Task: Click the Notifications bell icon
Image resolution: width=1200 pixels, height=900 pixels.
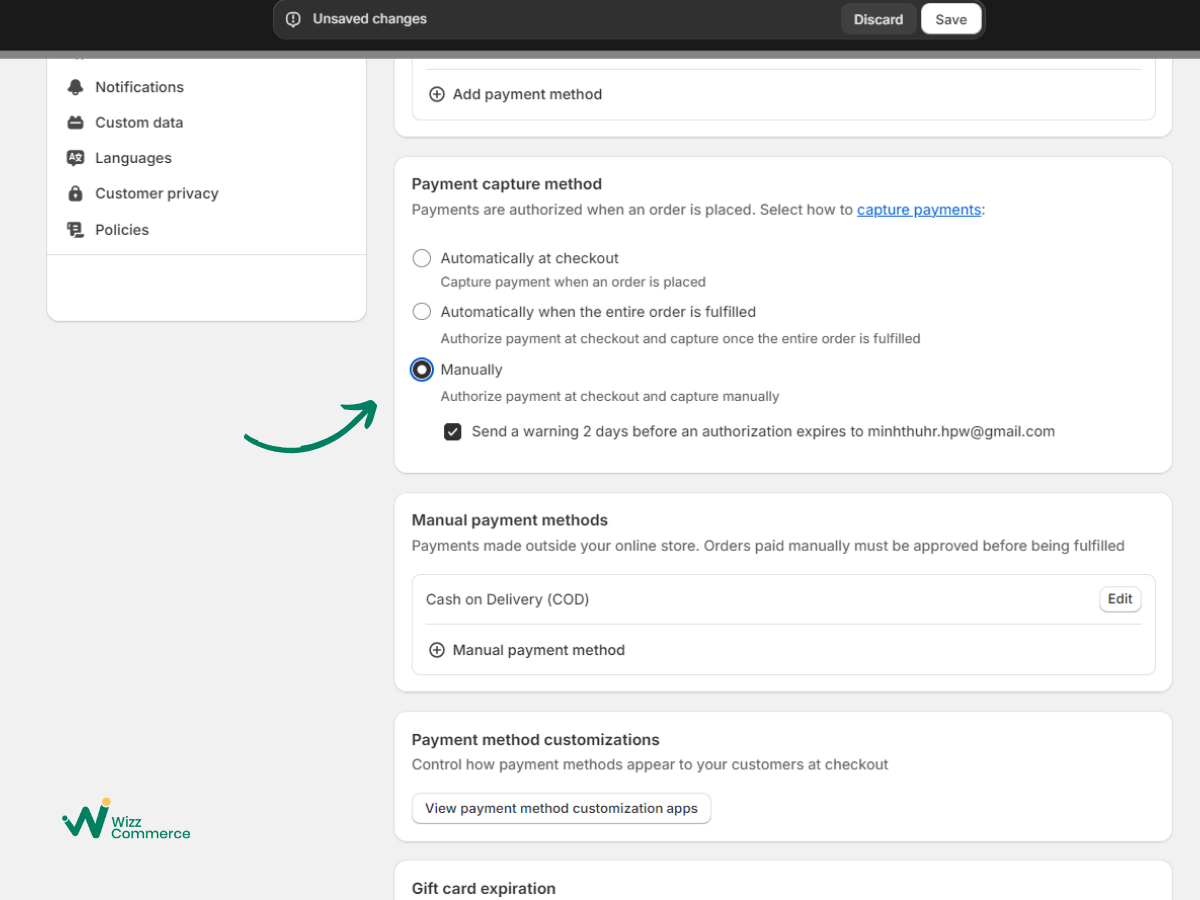Action: pos(75,88)
